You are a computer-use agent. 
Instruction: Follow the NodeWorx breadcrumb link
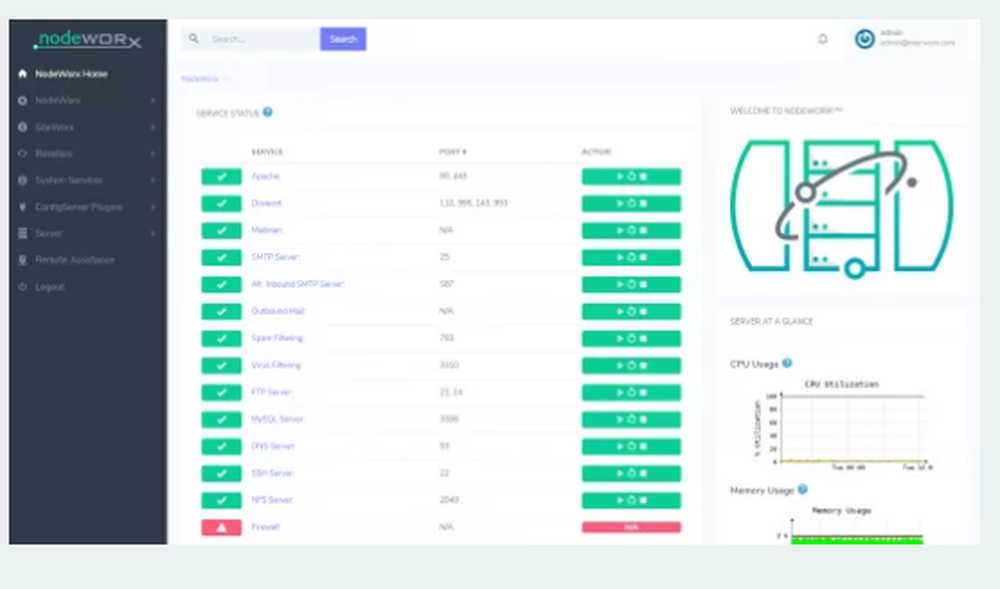point(200,79)
